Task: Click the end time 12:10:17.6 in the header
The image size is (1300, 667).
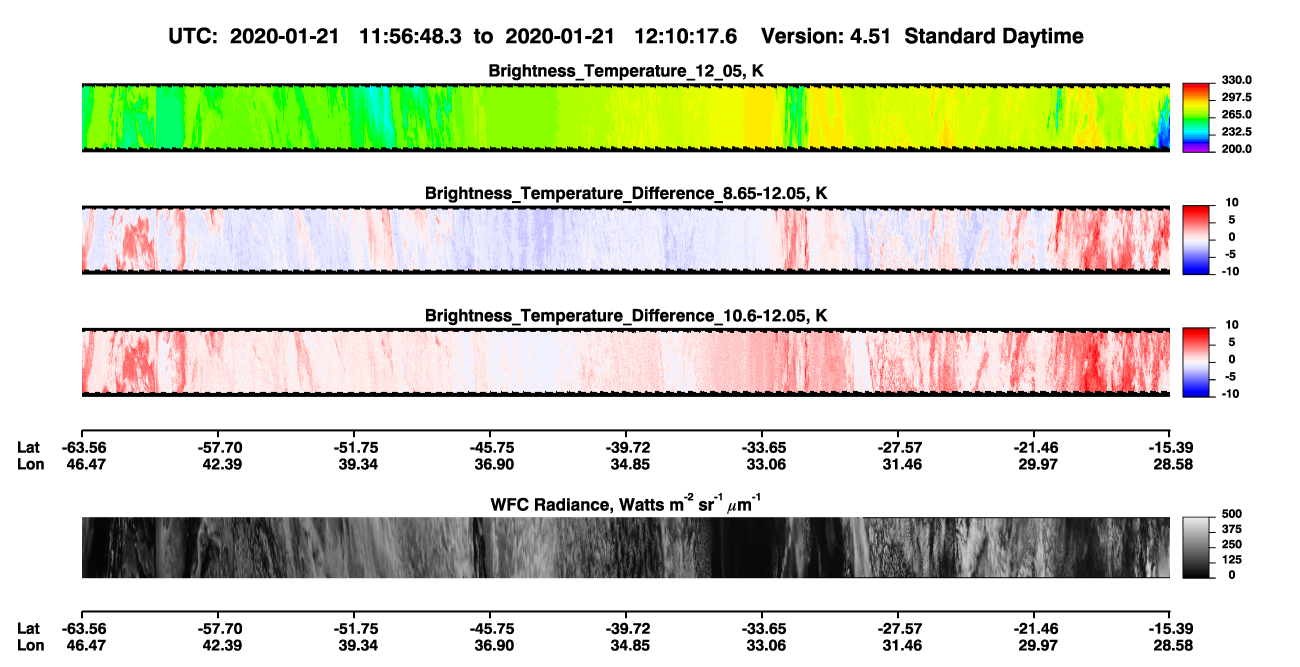Action: (x=686, y=36)
